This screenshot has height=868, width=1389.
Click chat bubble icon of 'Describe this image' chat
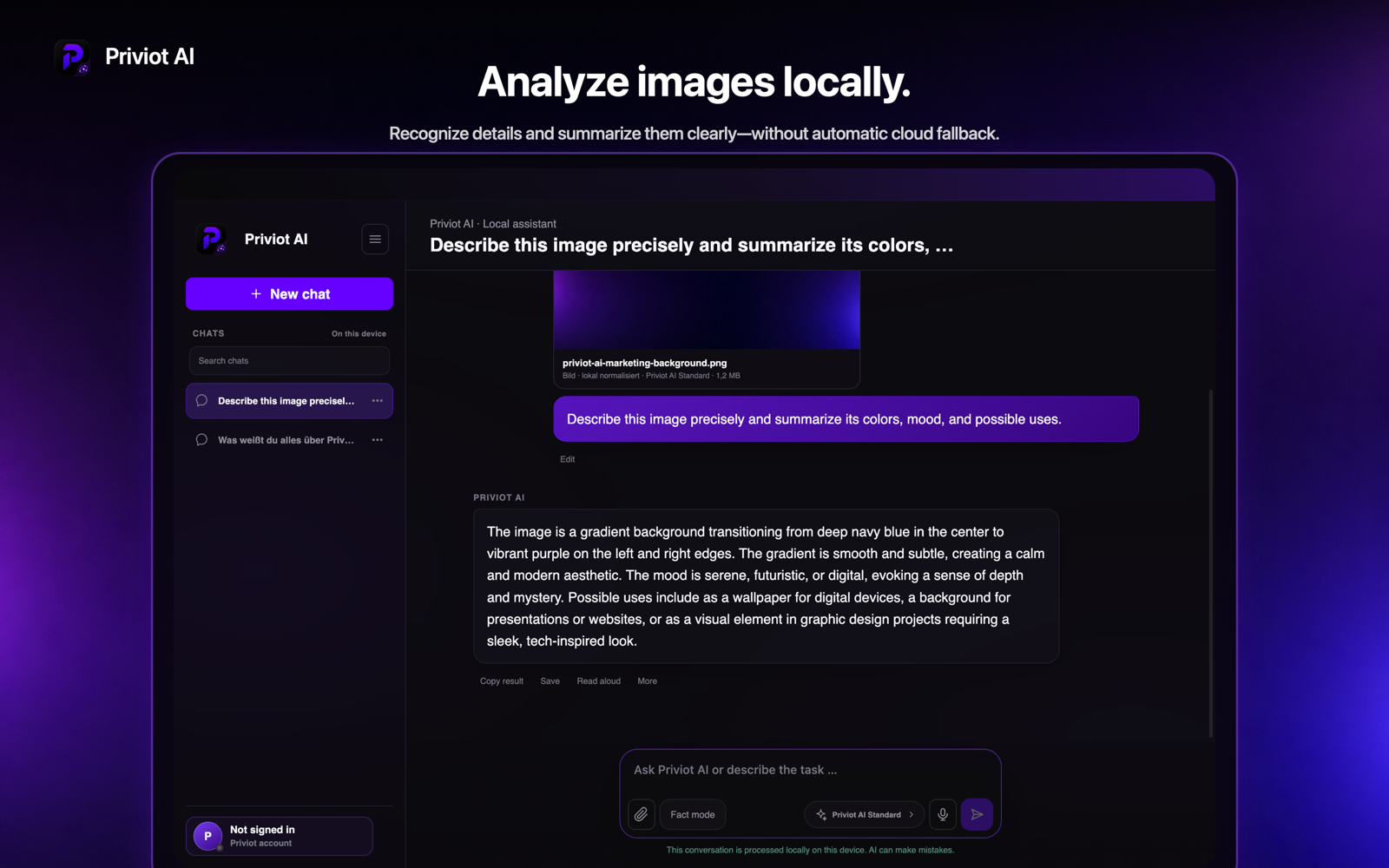(201, 401)
